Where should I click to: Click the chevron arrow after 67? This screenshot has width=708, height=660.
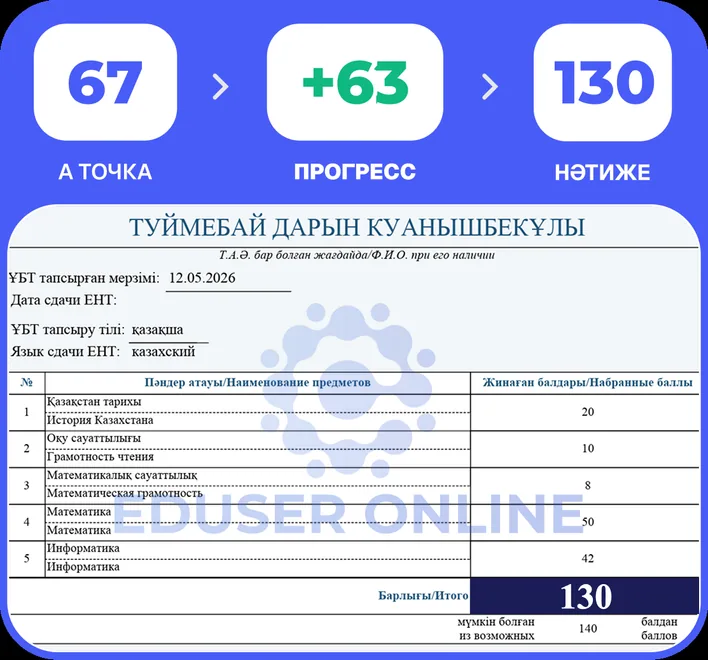221,86
